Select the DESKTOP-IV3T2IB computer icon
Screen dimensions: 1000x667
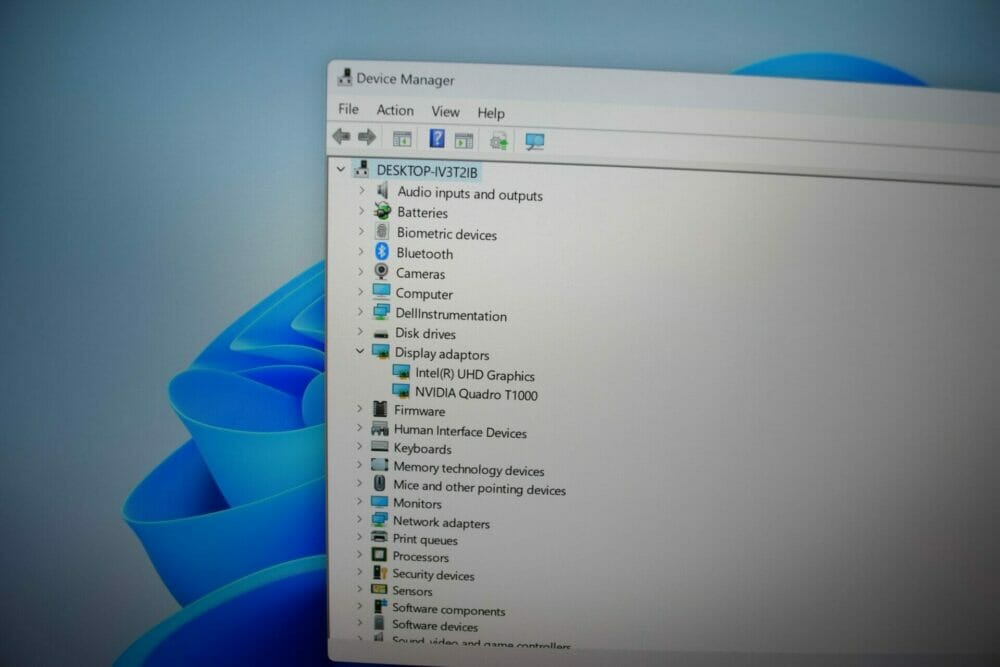pos(362,169)
